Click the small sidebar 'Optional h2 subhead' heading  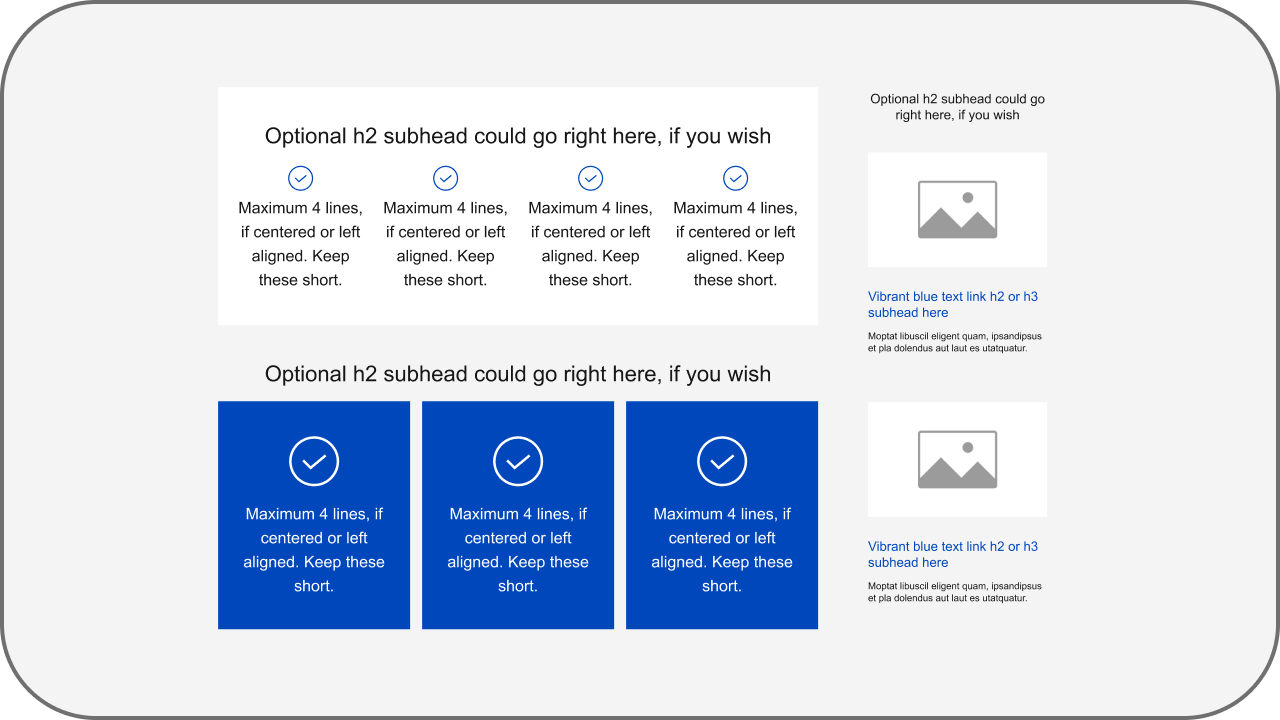pyautogui.click(x=957, y=107)
